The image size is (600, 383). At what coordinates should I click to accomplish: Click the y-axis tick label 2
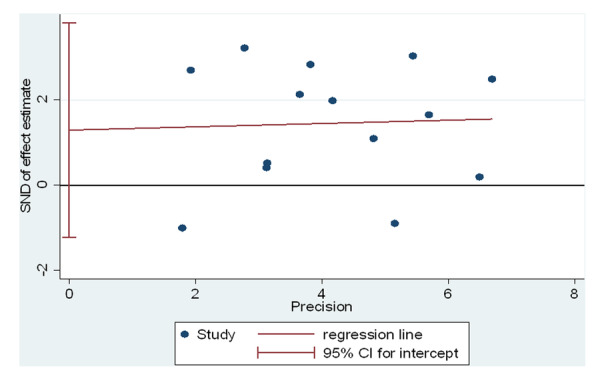click(x=44, y=99)
